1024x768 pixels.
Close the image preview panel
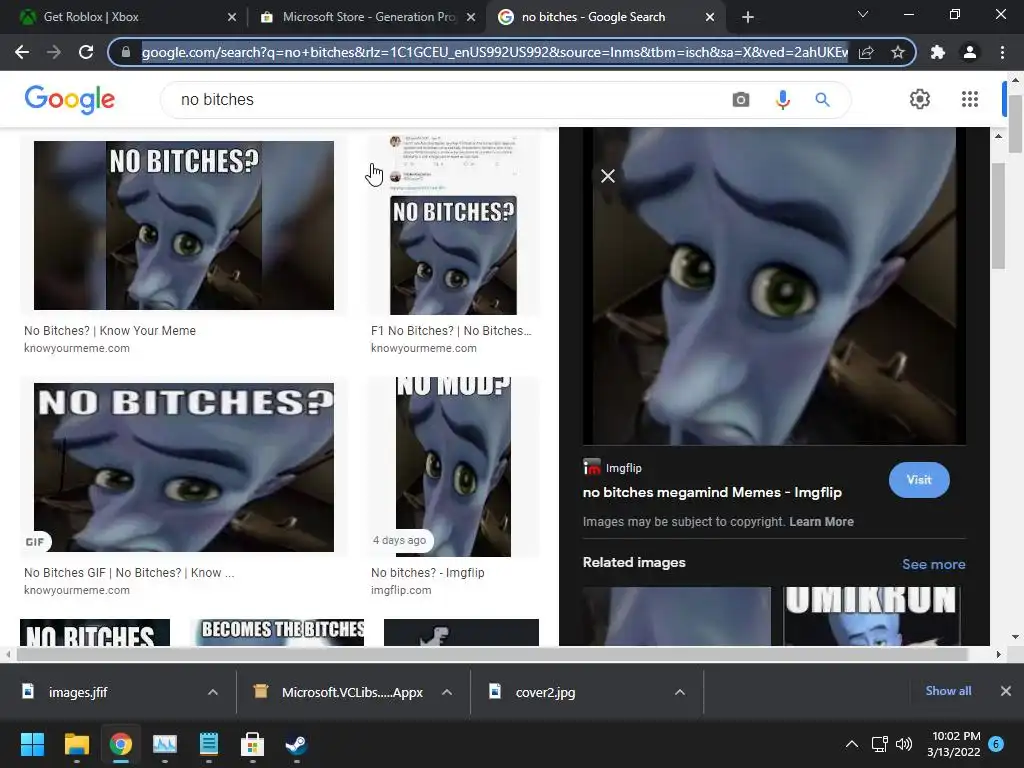point(607,176)
